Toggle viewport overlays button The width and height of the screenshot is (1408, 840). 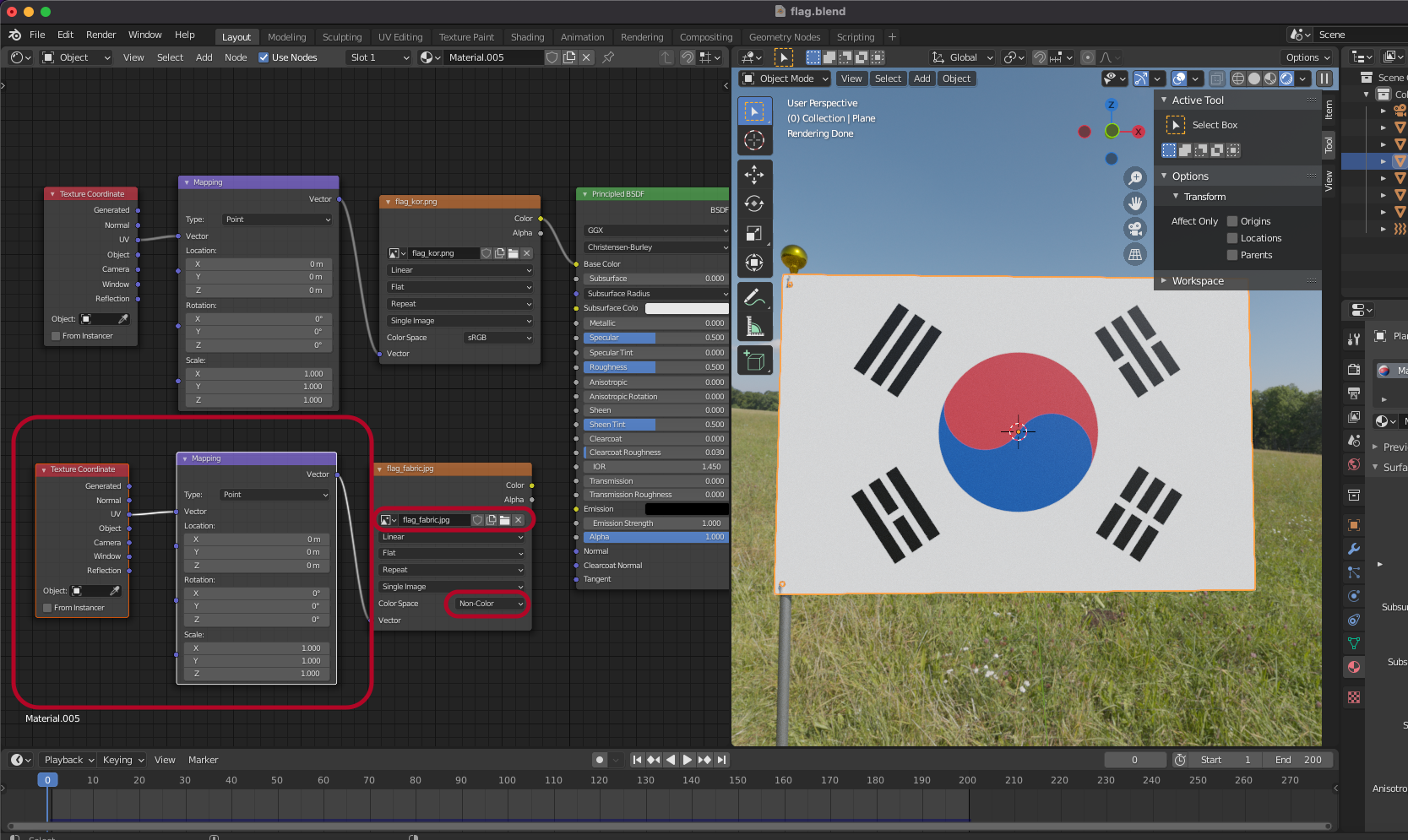tap(1180, 79)
